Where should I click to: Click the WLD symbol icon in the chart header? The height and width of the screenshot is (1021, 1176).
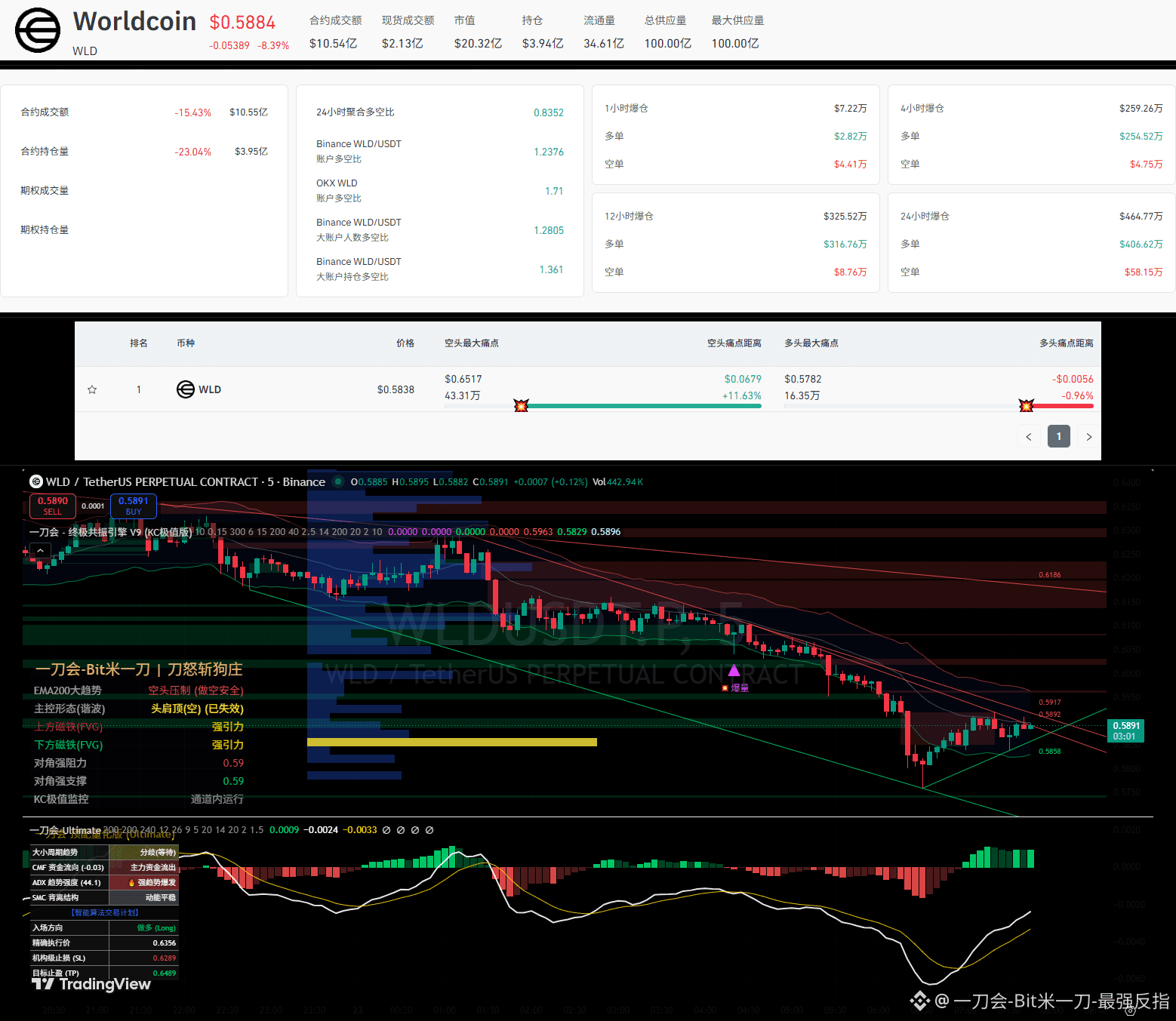click(x=36, y=481)
